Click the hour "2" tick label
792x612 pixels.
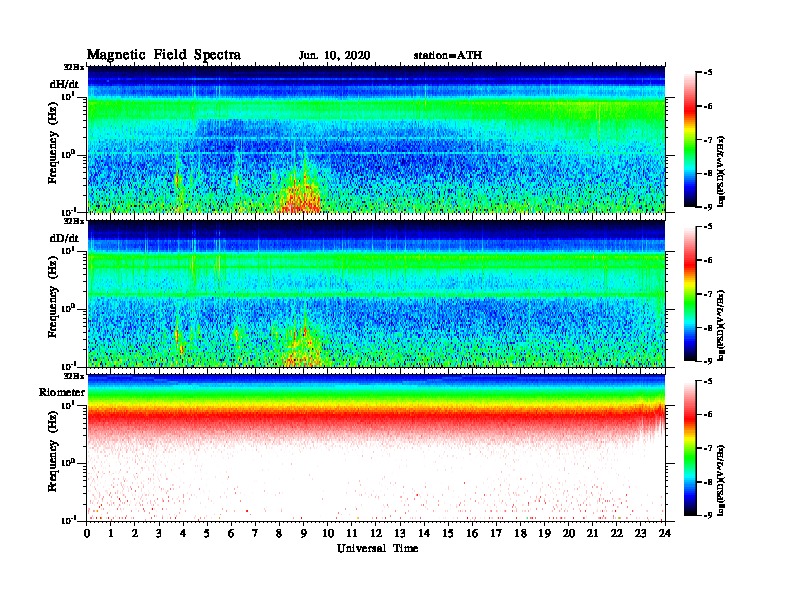pos(135,533)
